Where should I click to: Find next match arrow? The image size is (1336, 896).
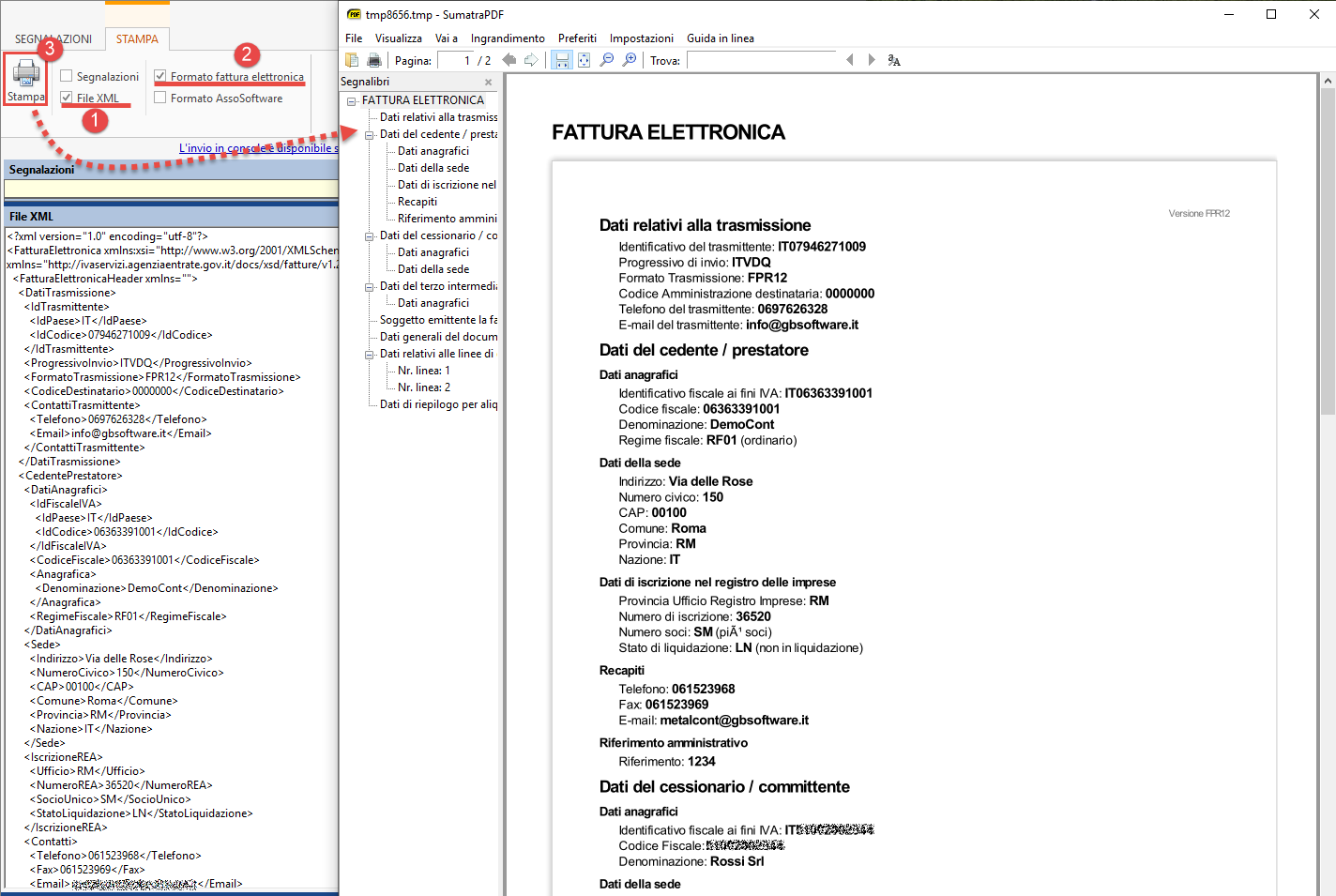point(872,60)
